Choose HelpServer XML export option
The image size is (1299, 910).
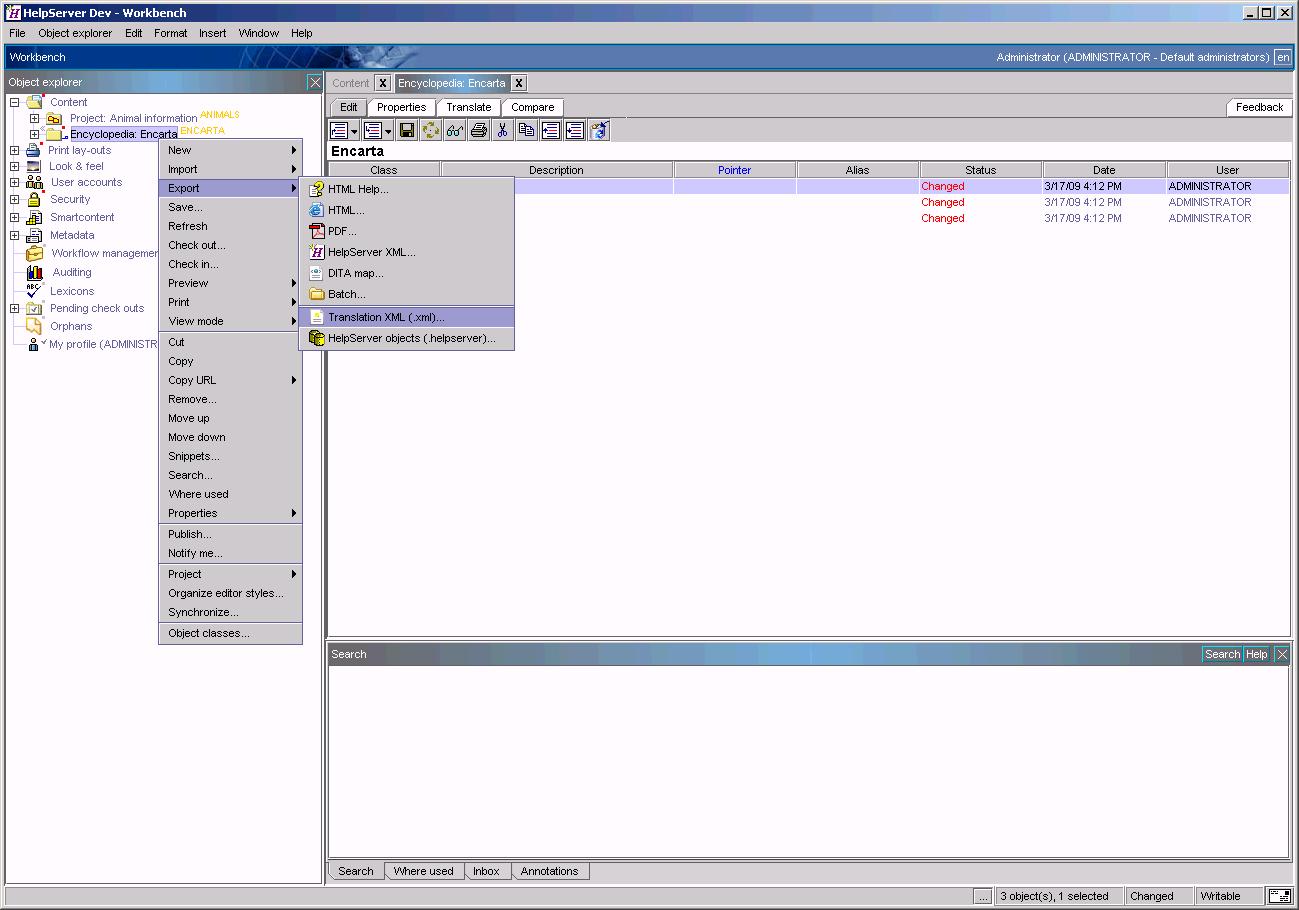coord(407,252)
